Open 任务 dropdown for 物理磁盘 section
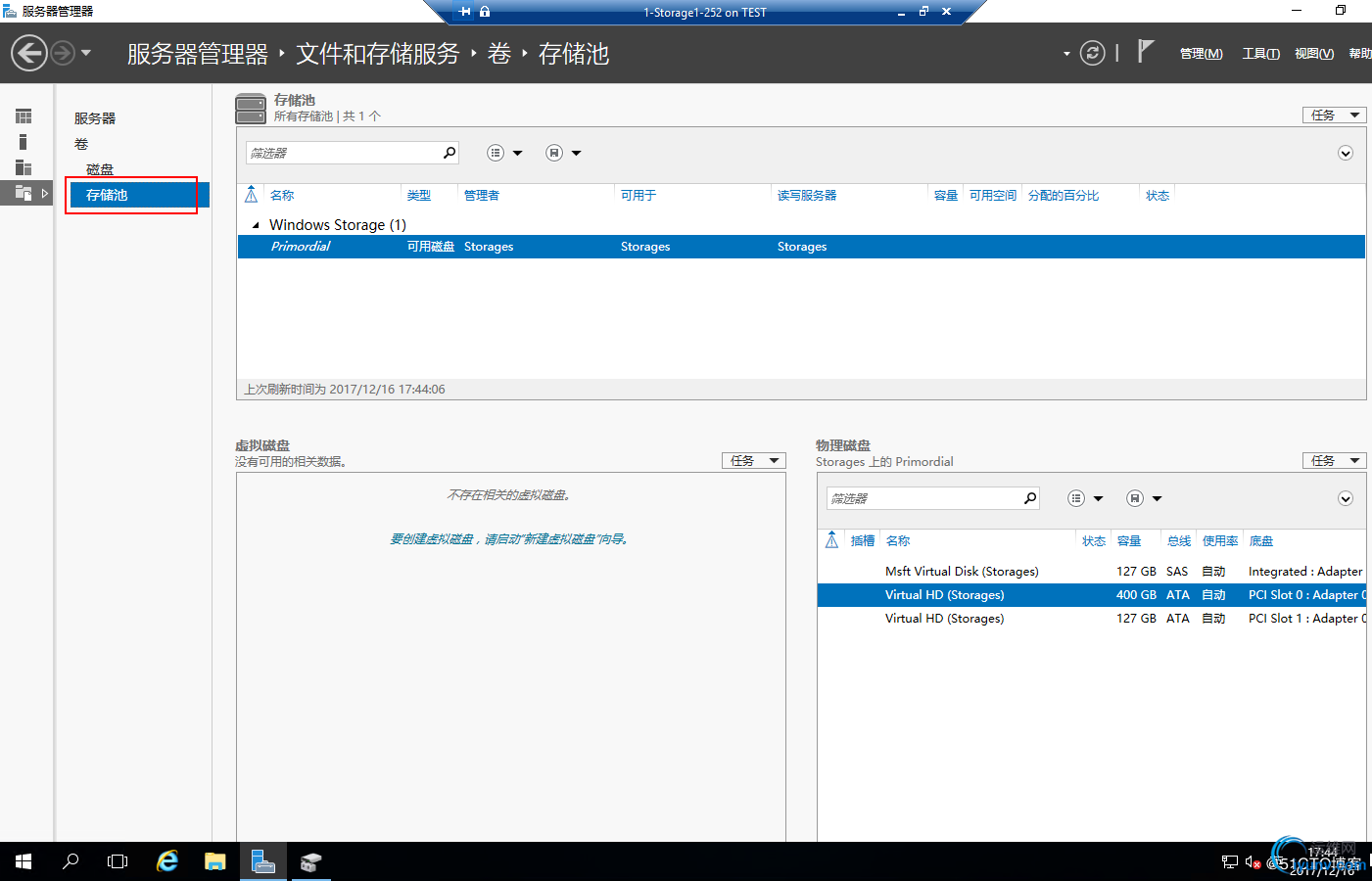1372x881 pixels. (1334, 461)
